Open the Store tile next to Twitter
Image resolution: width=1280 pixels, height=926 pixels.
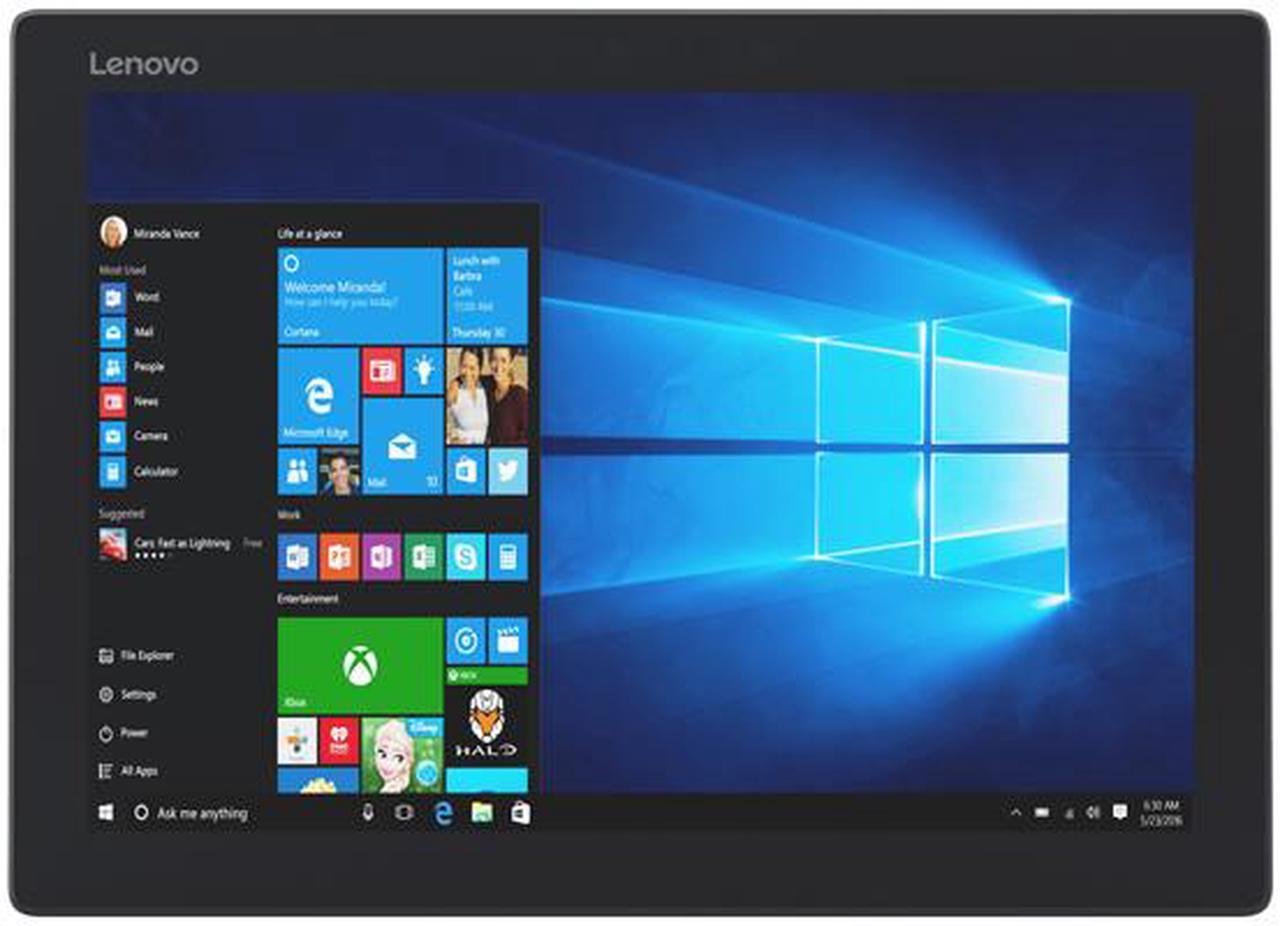[x=466, y=471]
